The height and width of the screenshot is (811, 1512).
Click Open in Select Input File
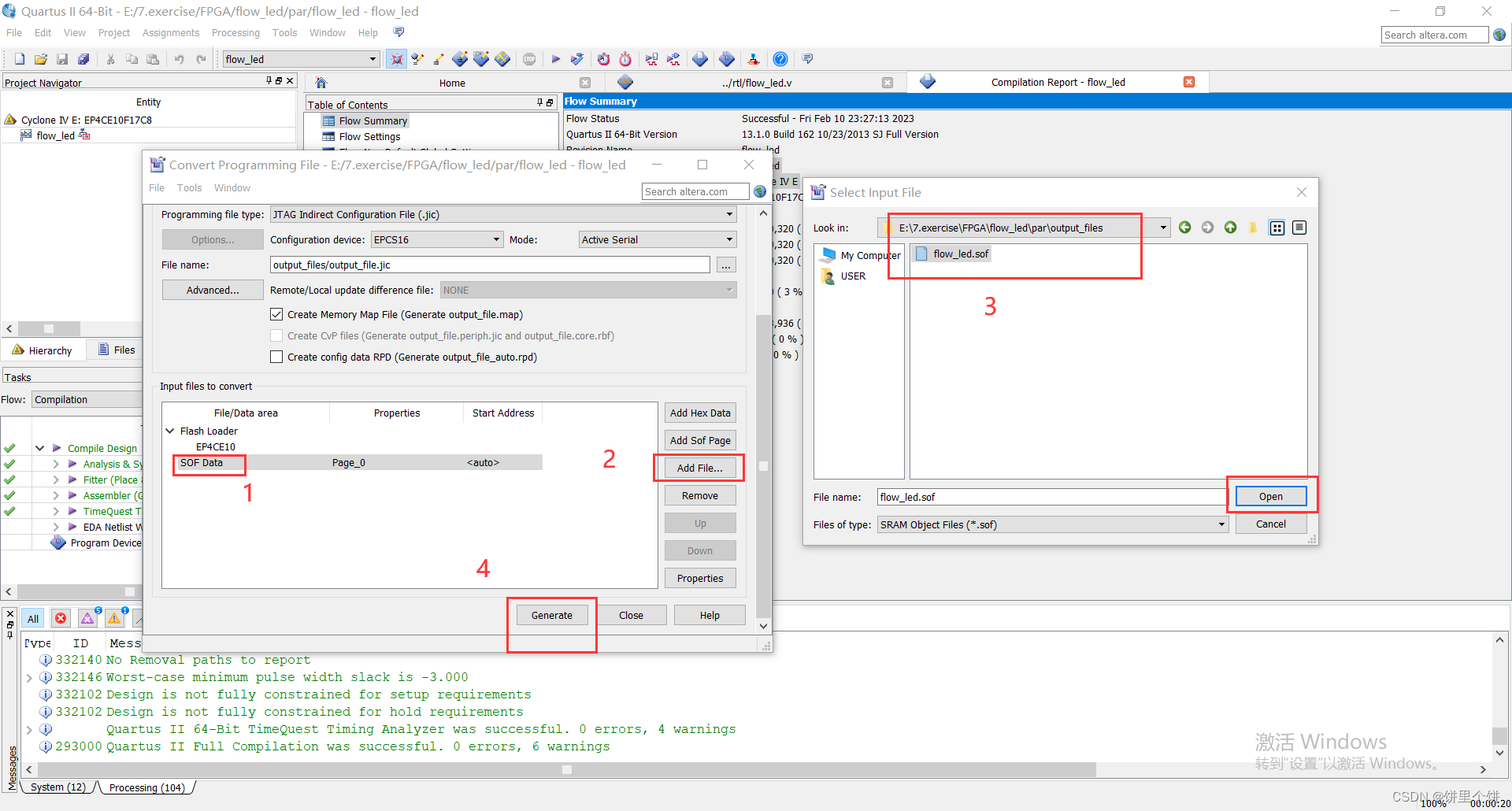coord(1270,496)
